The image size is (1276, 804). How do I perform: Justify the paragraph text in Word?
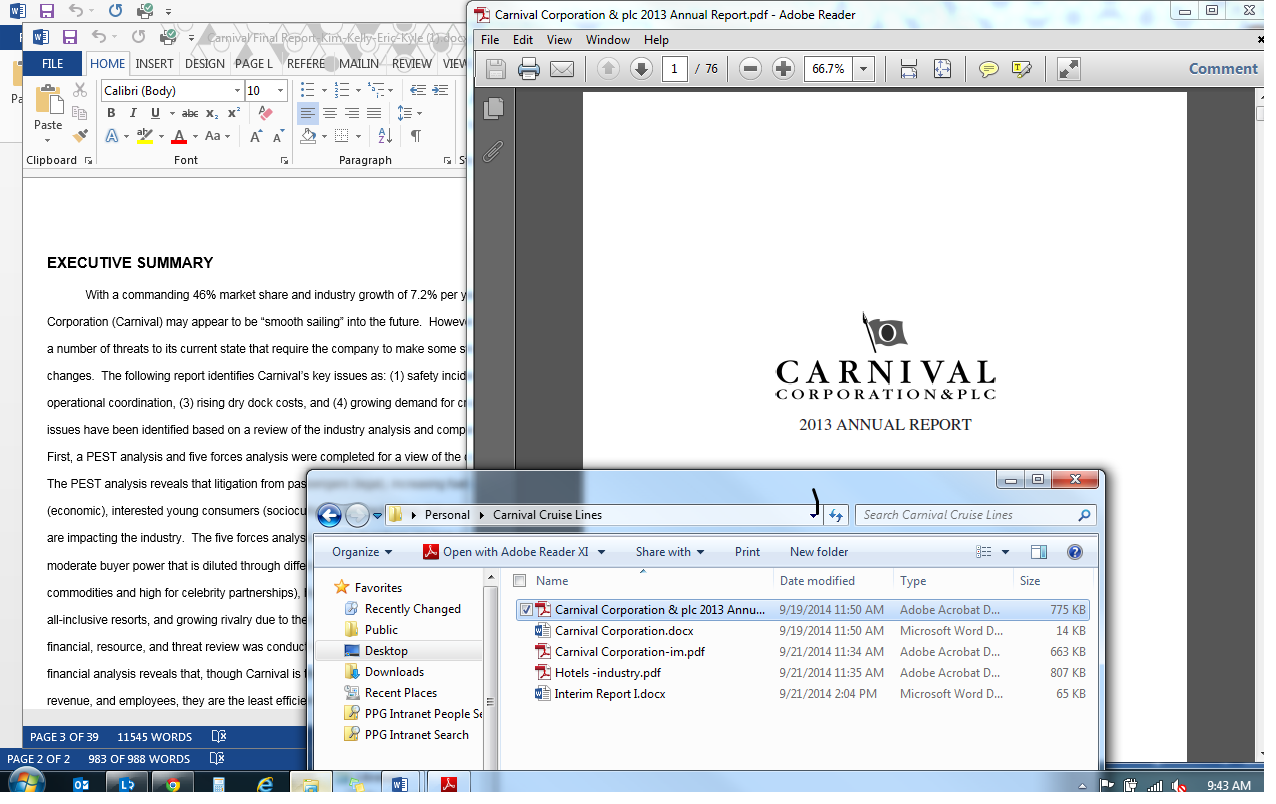(x=374, y=113)
